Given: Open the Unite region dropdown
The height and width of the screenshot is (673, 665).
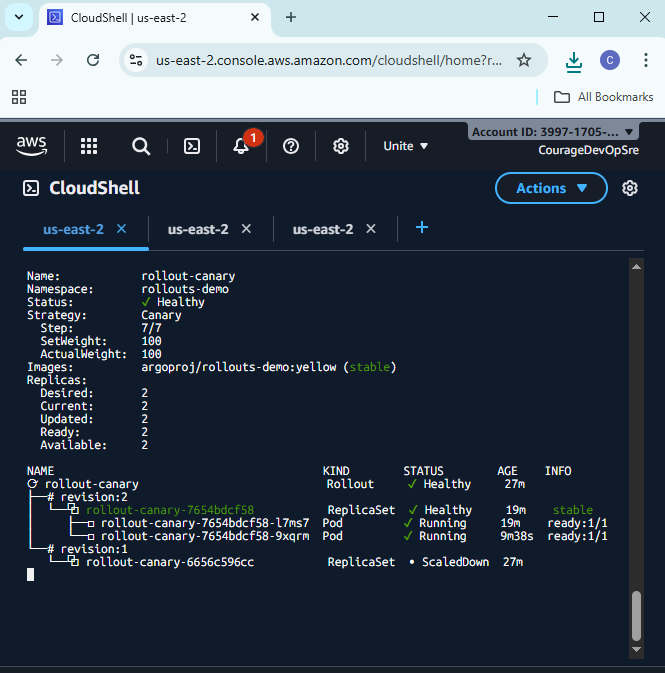Looking at the screenshot, I should (406, 146).
